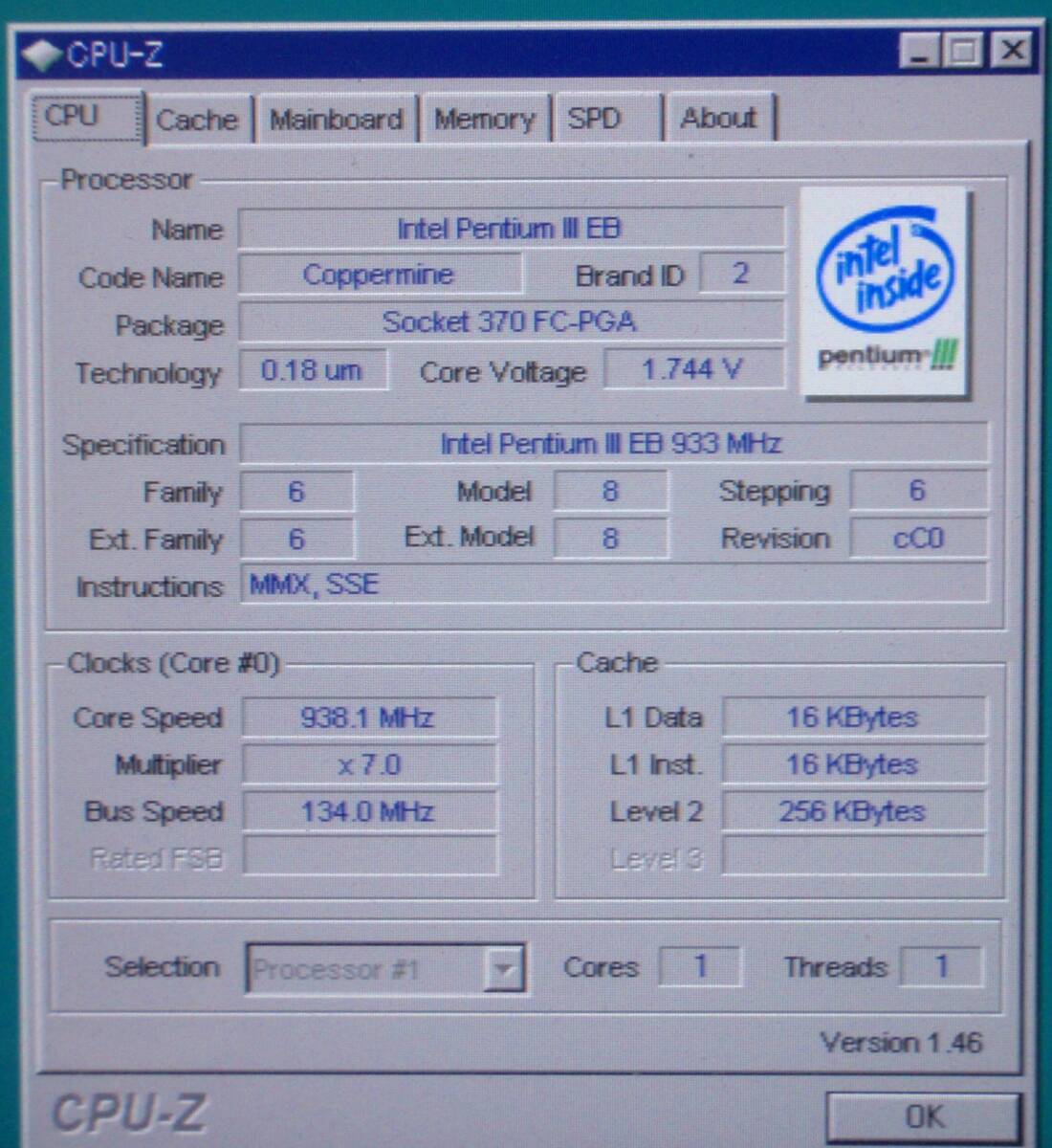Click the CPU-Z window title bar text

tap(115, 55)
